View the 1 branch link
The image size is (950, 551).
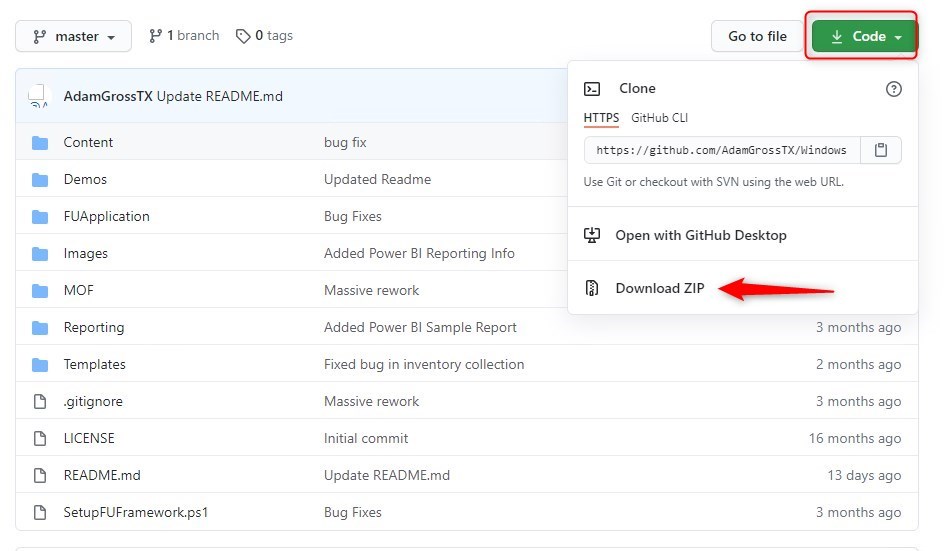(x=184, y=36)
